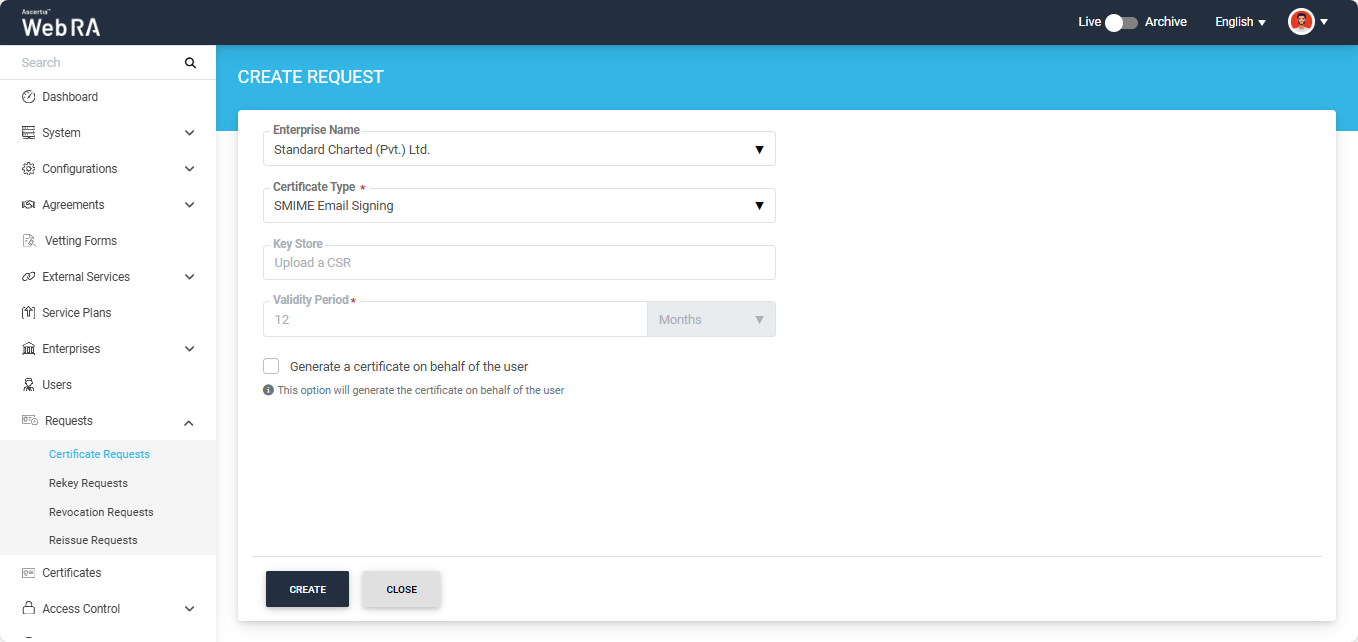Screen dimensions: 1358x642
Task: Click the Service Plans icon
Action: pos(28,313)
